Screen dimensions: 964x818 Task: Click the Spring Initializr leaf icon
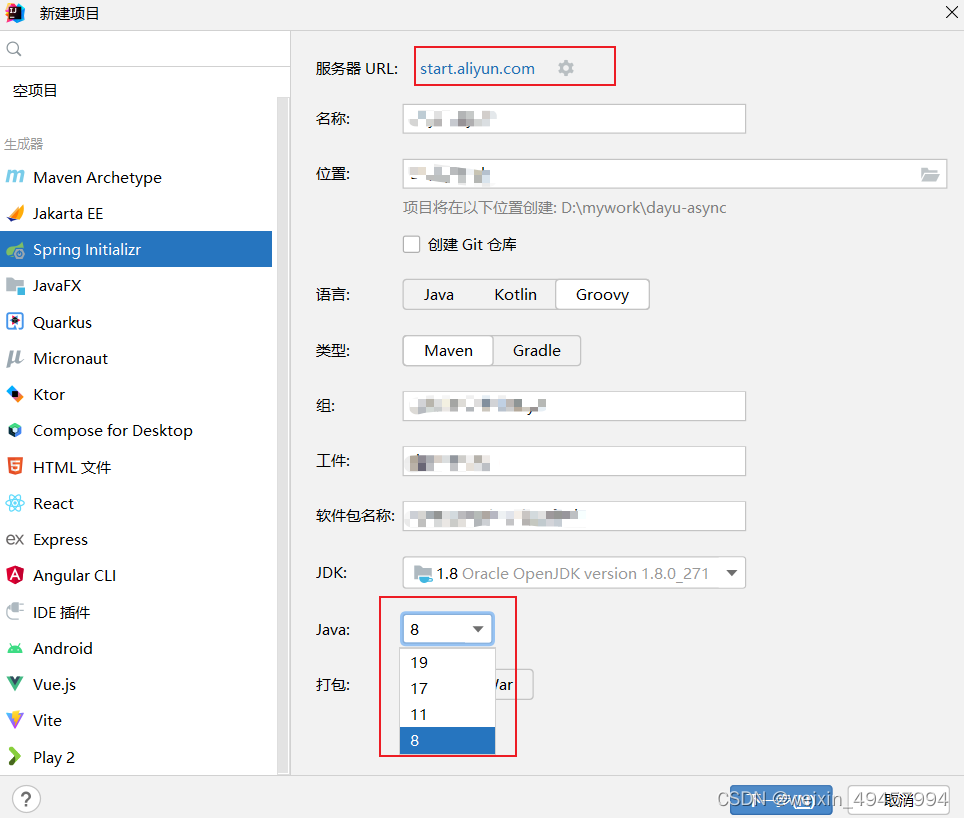[15, 250]
